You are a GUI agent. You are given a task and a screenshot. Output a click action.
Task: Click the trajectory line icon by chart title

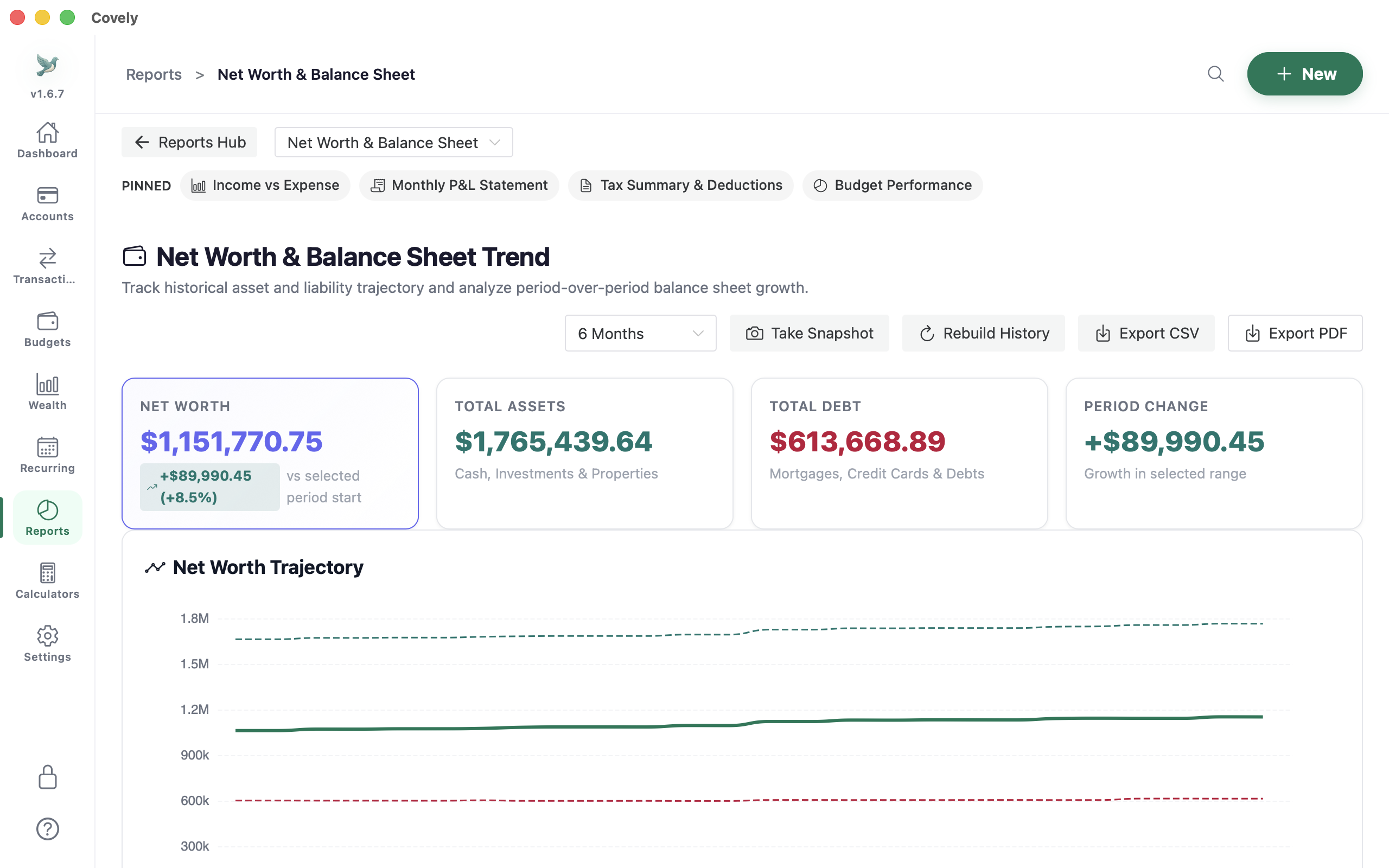[155, 567]
